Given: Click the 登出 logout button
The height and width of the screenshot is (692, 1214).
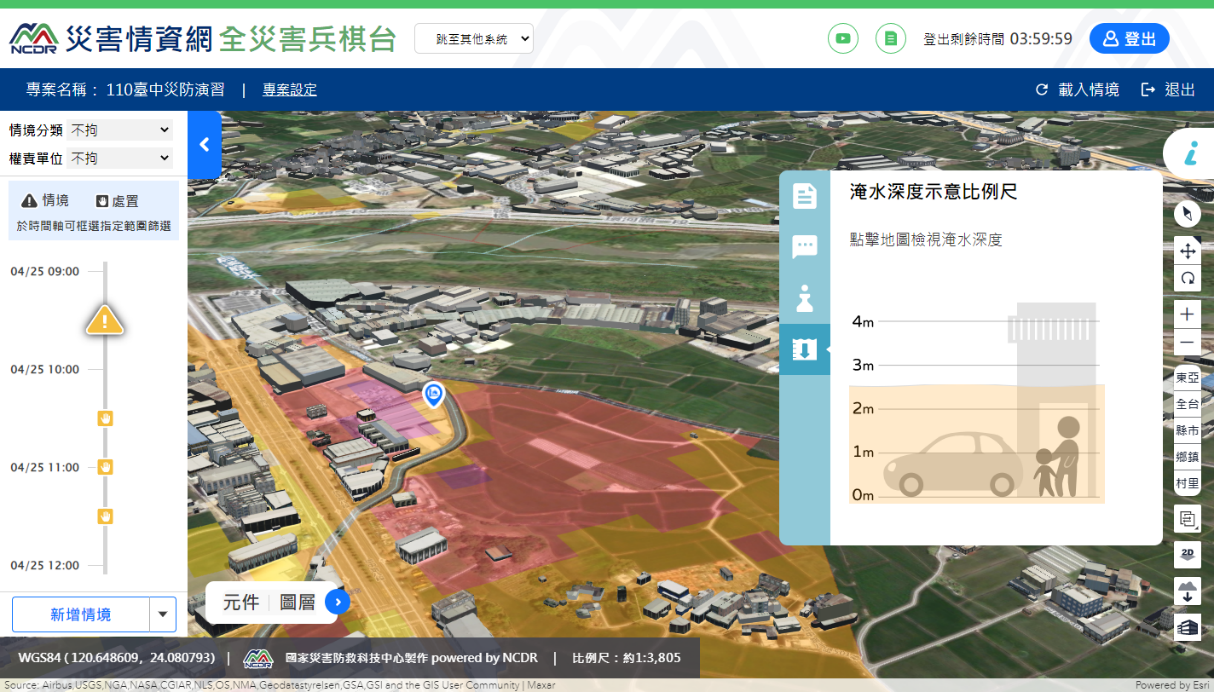Looking at the screenshot, I should pos(1129,39).
